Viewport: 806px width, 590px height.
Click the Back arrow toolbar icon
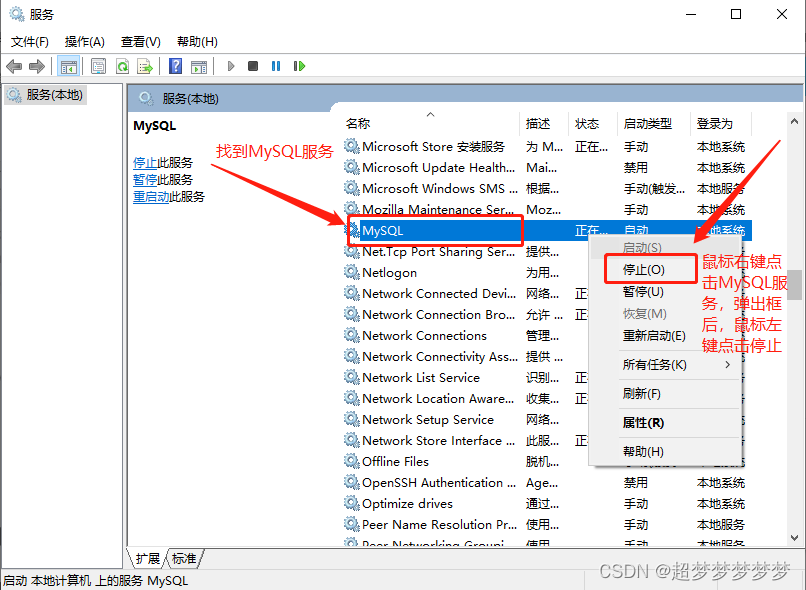pos(14,66)
